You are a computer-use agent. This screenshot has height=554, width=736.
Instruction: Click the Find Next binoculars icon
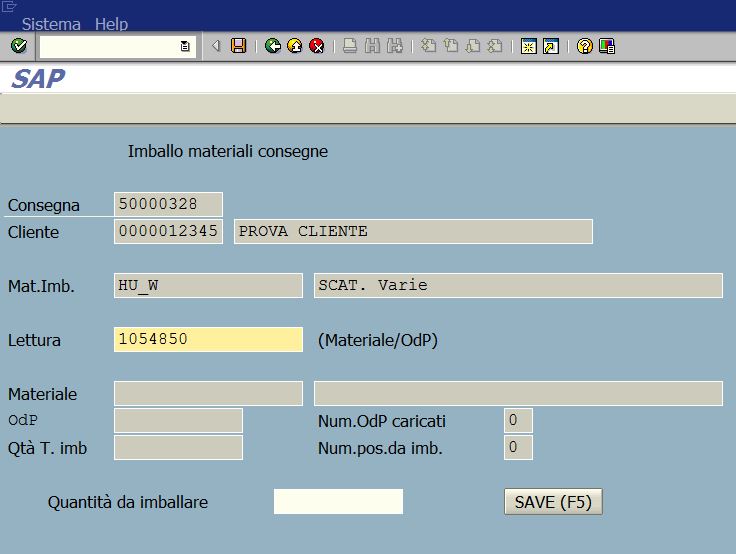[x=395, y=46]
